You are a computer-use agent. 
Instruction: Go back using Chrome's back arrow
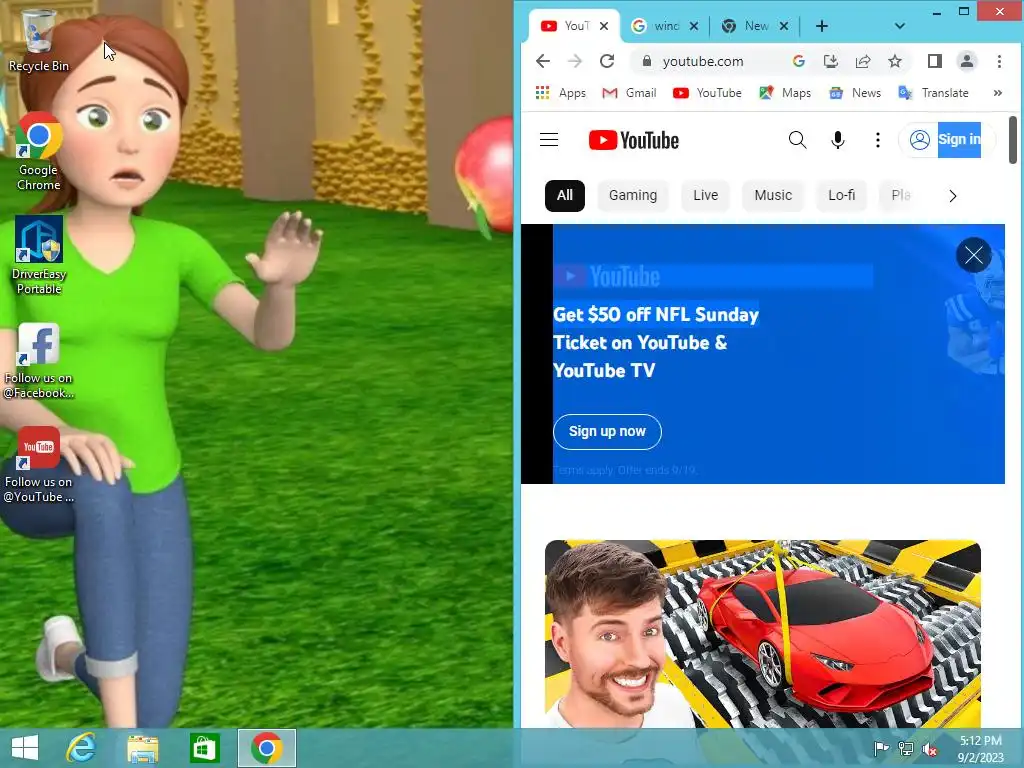543,61
